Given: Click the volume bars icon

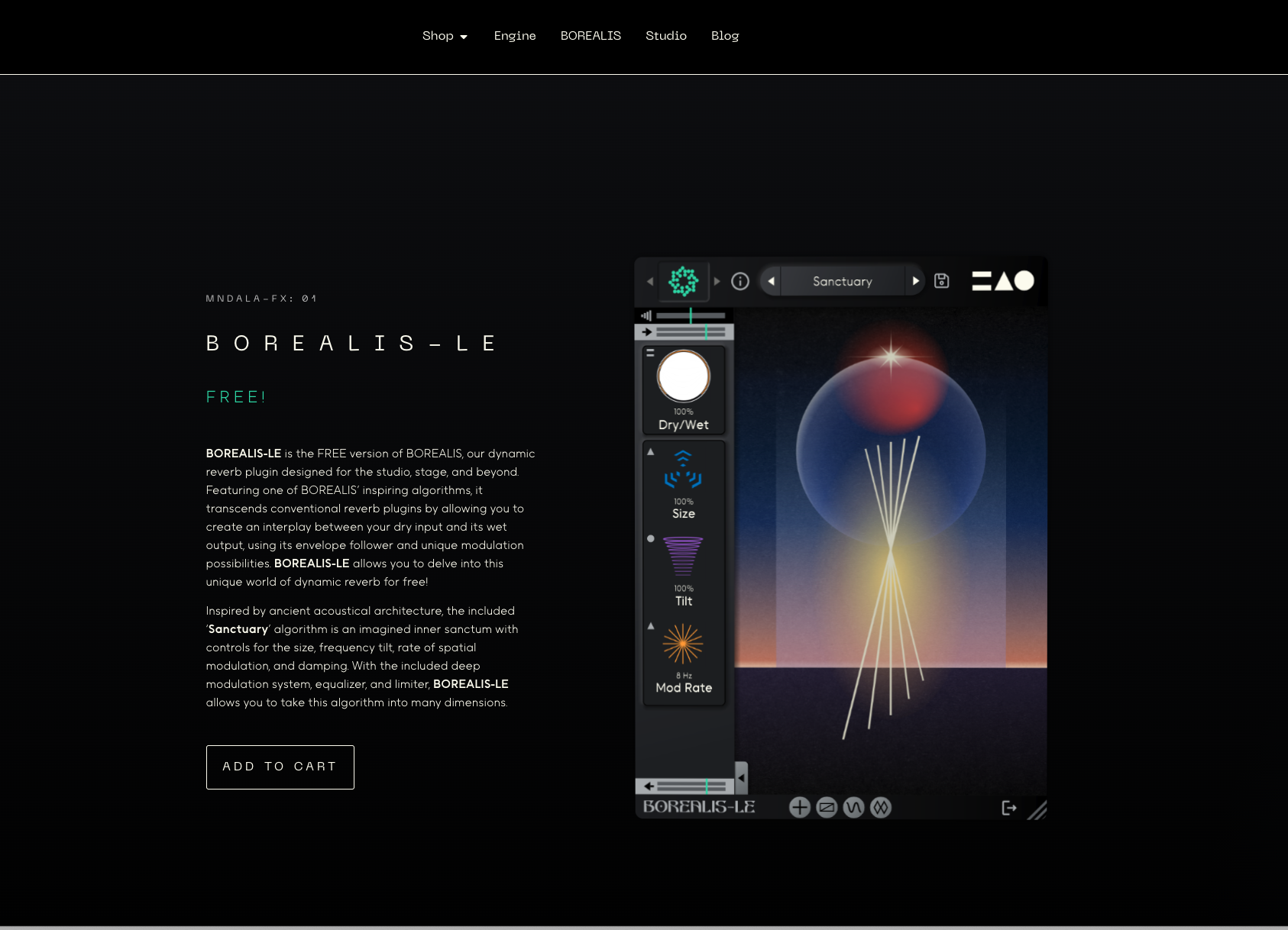Looking at the screenshot, I should coord(646,315).
